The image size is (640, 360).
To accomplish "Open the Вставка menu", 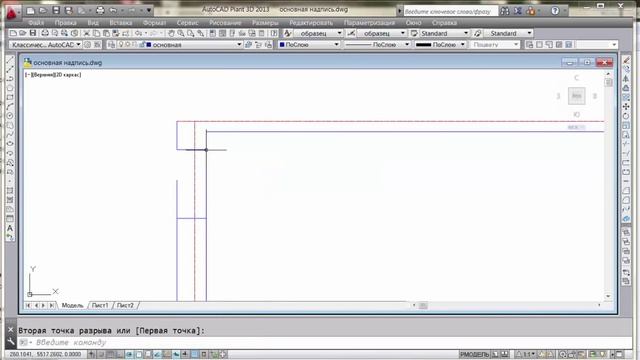I will [x=121, y=23].
